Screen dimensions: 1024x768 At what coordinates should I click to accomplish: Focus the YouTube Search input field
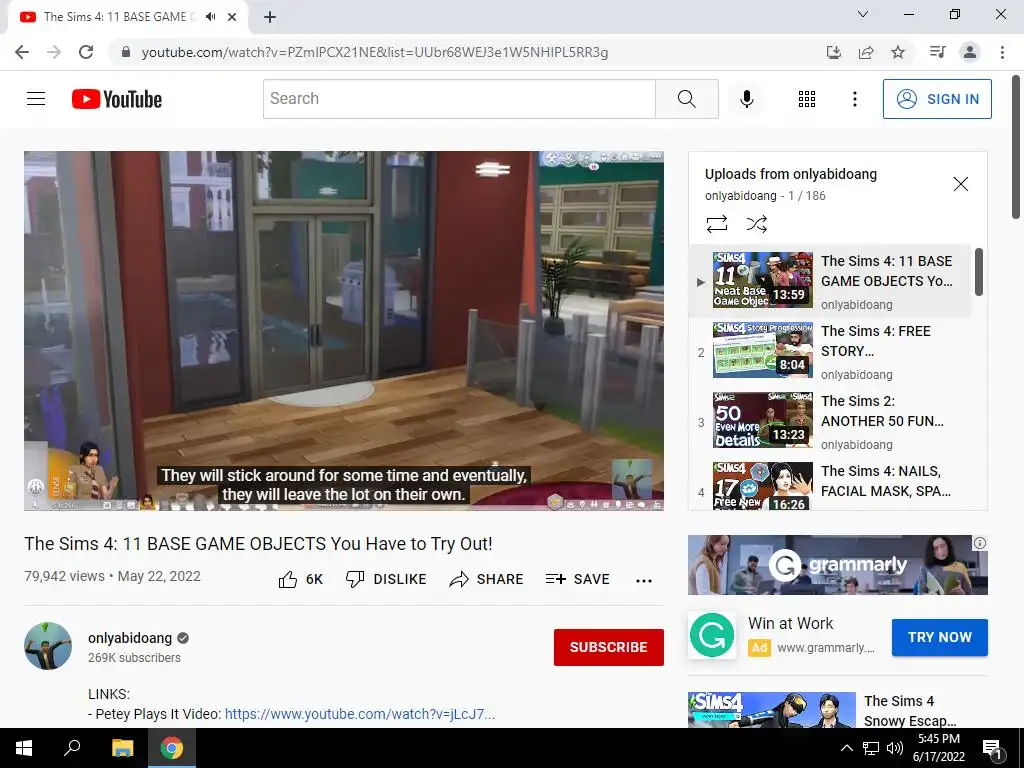coord(459,99)
